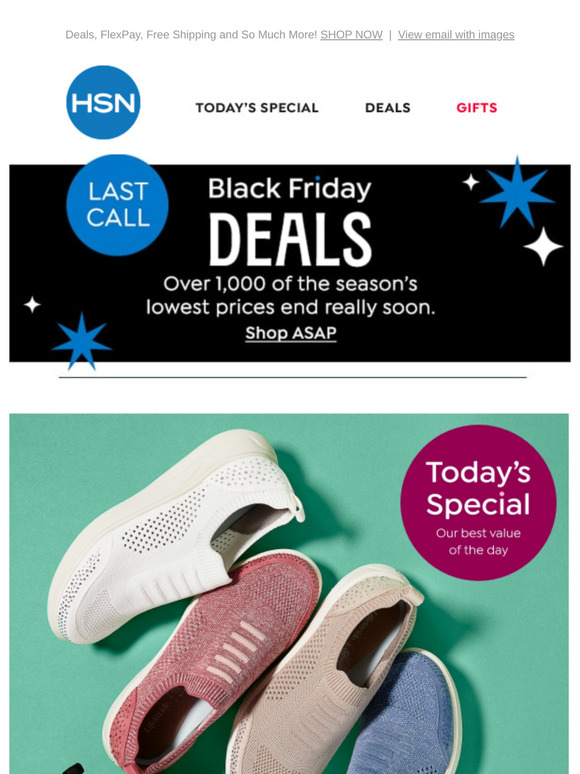Viewport: 580px width, 774px height.
Task: Click the HSN round logo
Action: click(x=103, y=102)
